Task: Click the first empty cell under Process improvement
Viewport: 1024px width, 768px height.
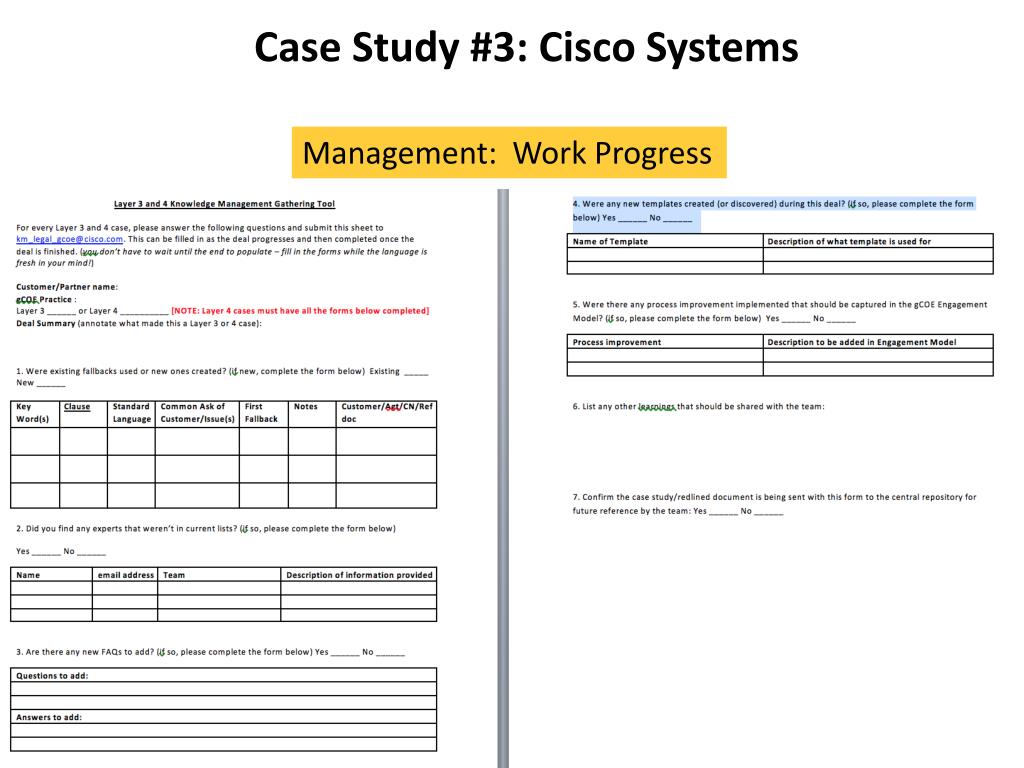Action: pyautogui.click(x=665, y=355)
